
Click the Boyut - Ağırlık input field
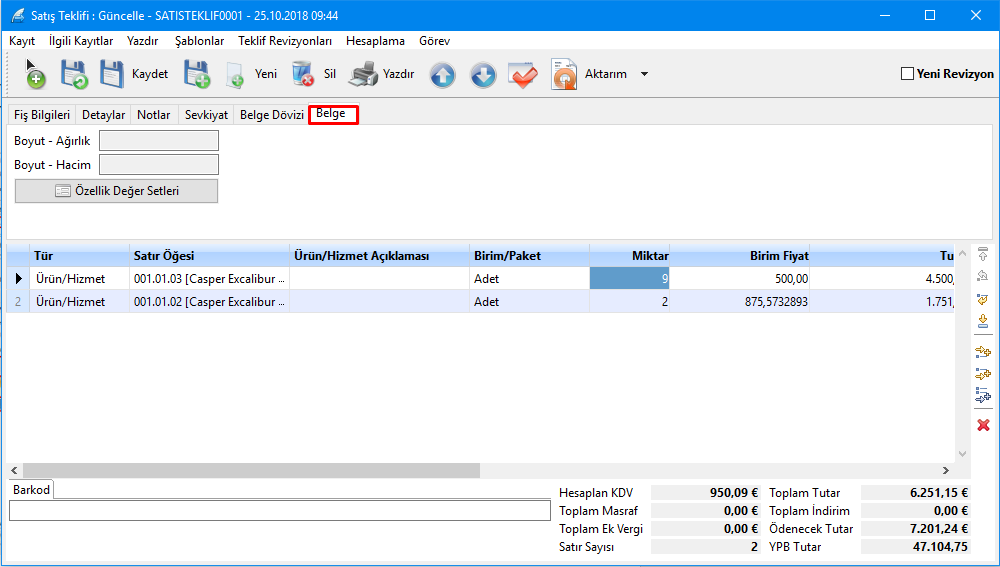(159, 140)
